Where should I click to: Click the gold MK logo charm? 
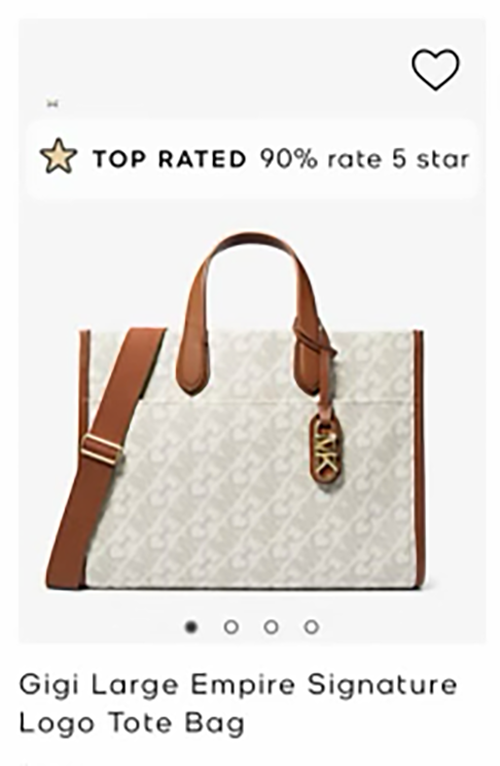(x=326, y=451)
